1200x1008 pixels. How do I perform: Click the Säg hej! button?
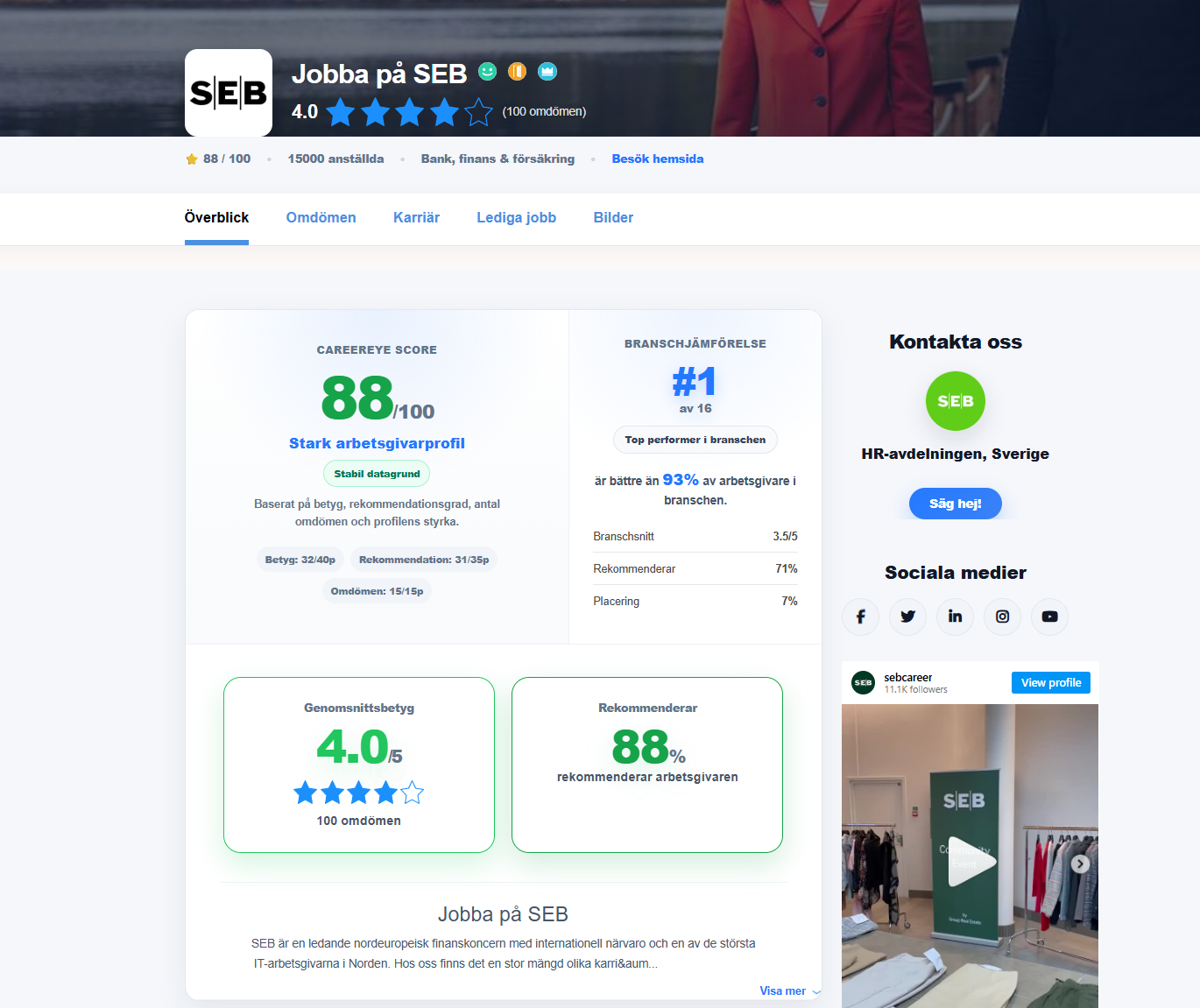tap(956, 504)
